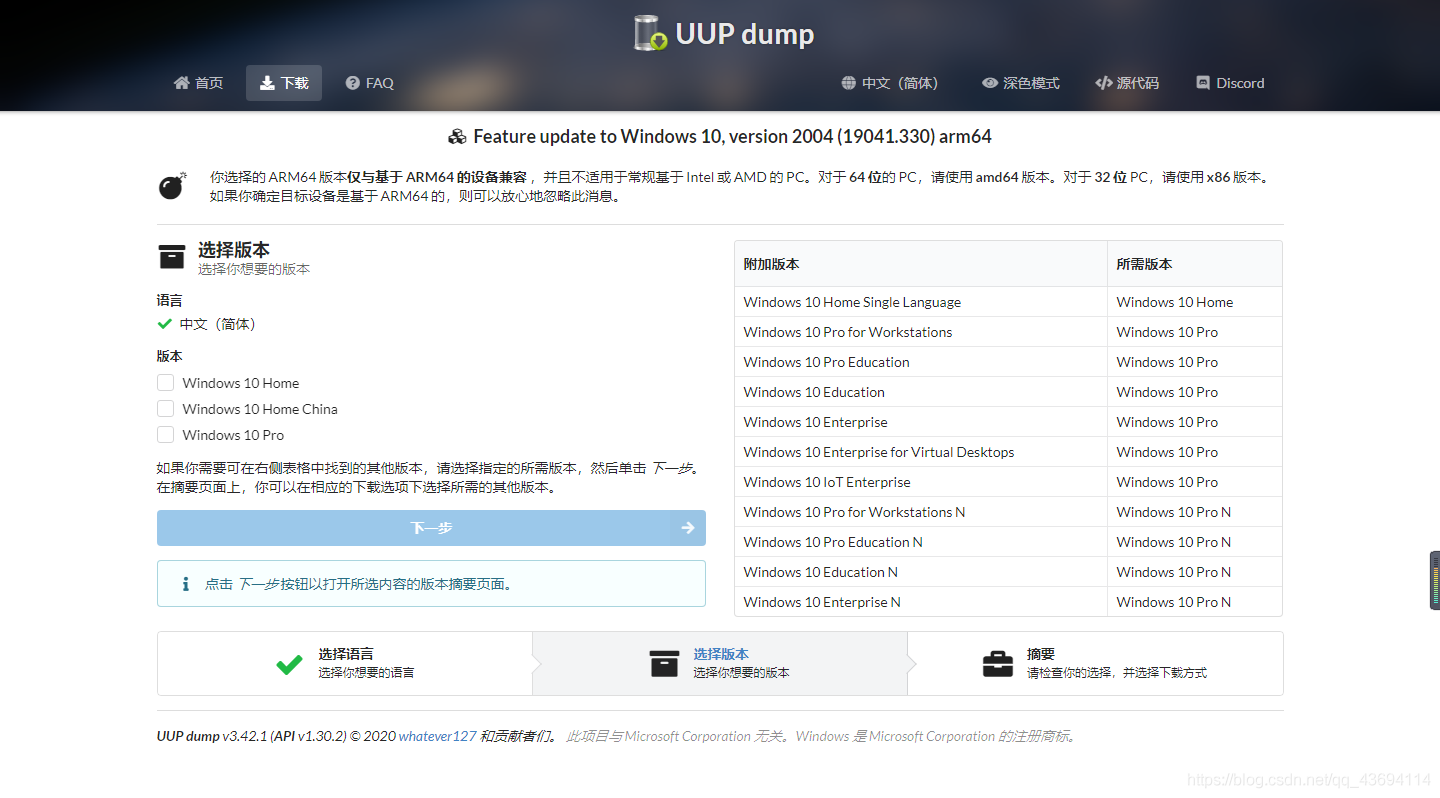Check the Windows 10 Pro checkbox

[165, 435]
